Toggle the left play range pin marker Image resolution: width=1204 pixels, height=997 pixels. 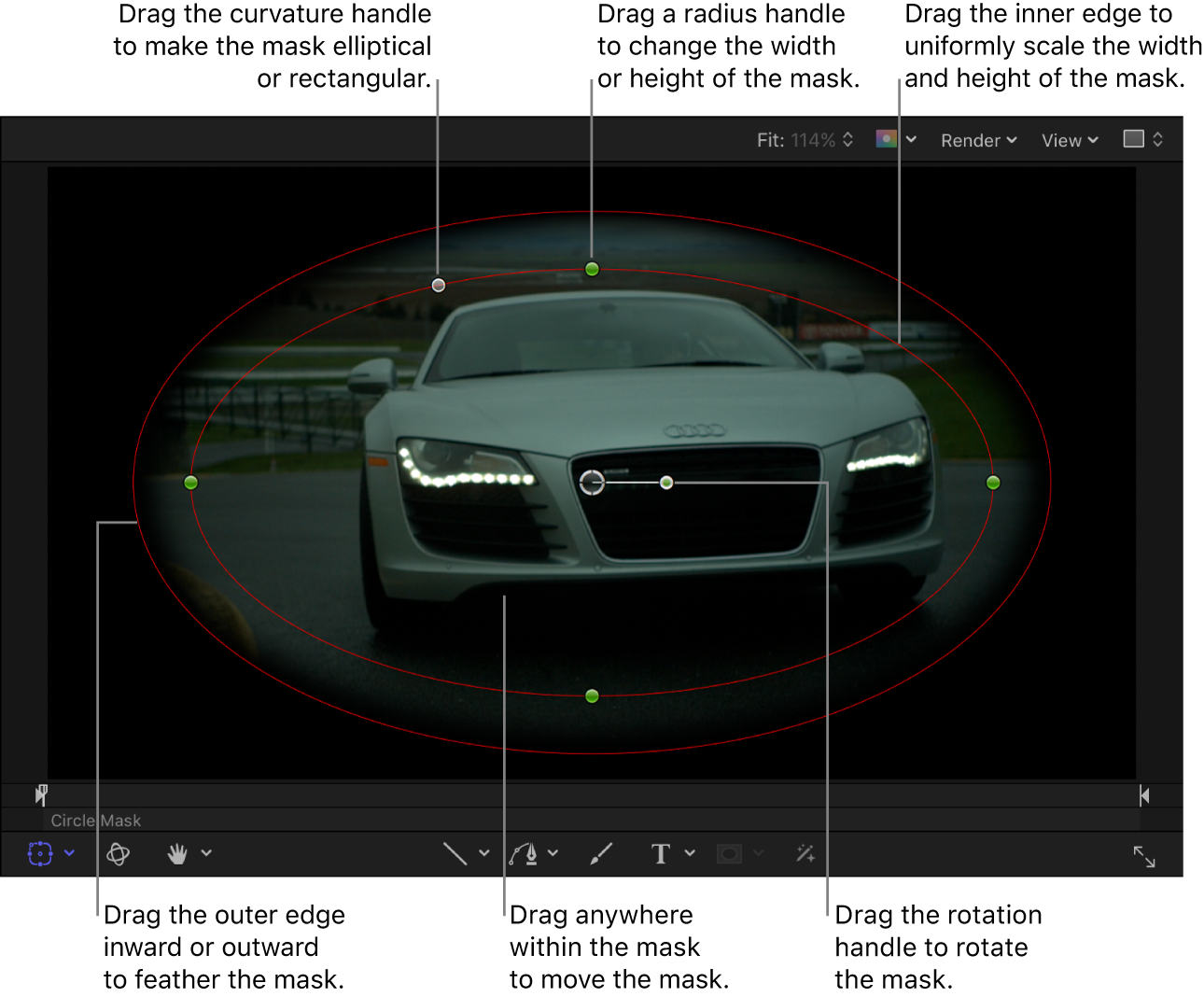(x=41, y=794)
